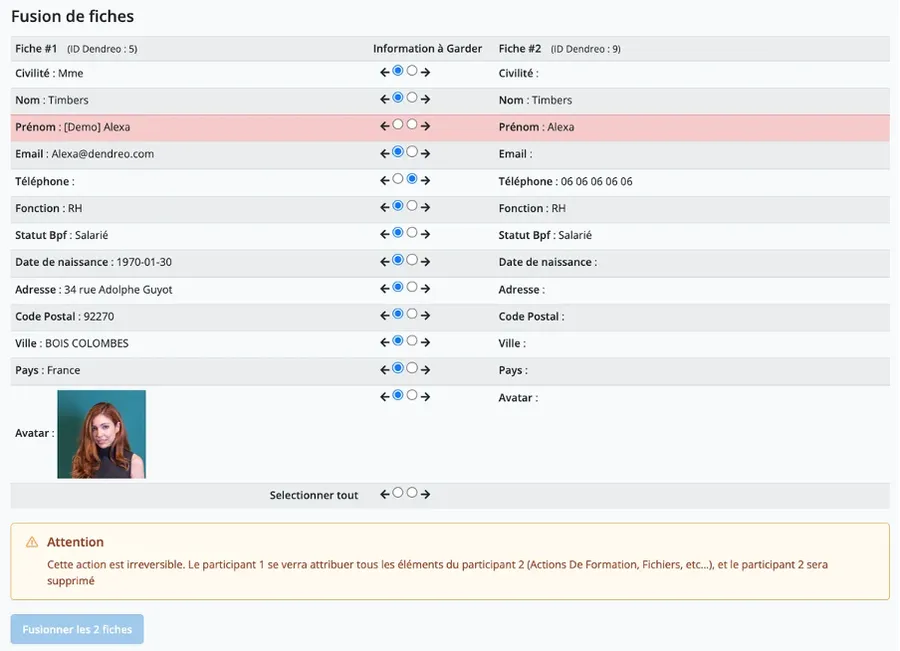Image resolution: width=900 pixels, height=651 pixels.
Task: Click the postal code 92270
Action: [x=99, y=316]
